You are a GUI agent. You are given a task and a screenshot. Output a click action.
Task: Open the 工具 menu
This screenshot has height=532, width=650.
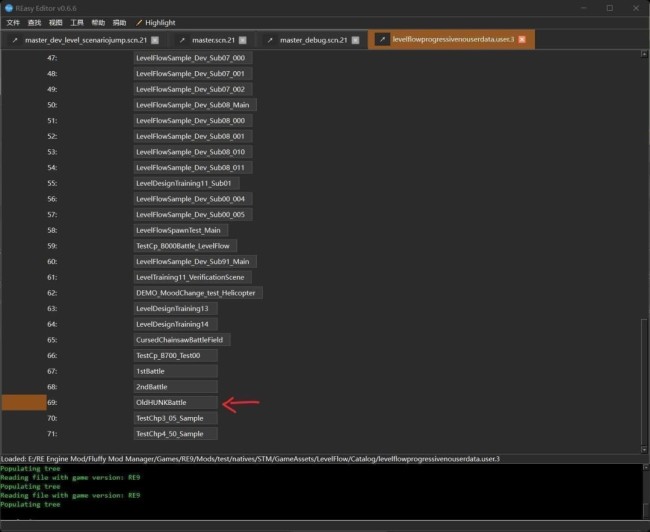tap(77, 23)
